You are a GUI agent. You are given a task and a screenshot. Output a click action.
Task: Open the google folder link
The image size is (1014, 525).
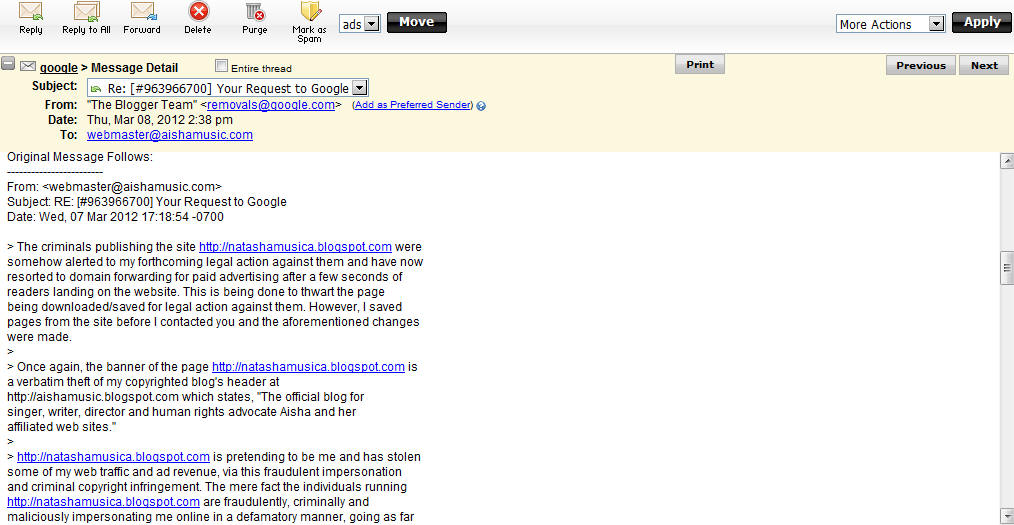coord(59,67)
